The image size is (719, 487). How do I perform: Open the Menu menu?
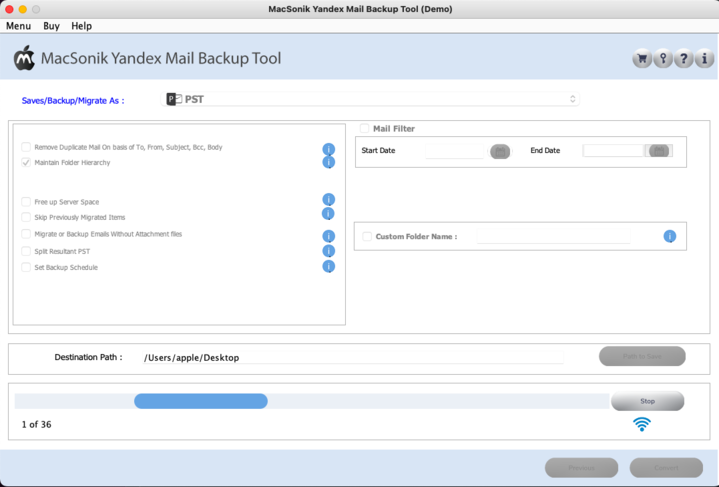coord(18,26)
